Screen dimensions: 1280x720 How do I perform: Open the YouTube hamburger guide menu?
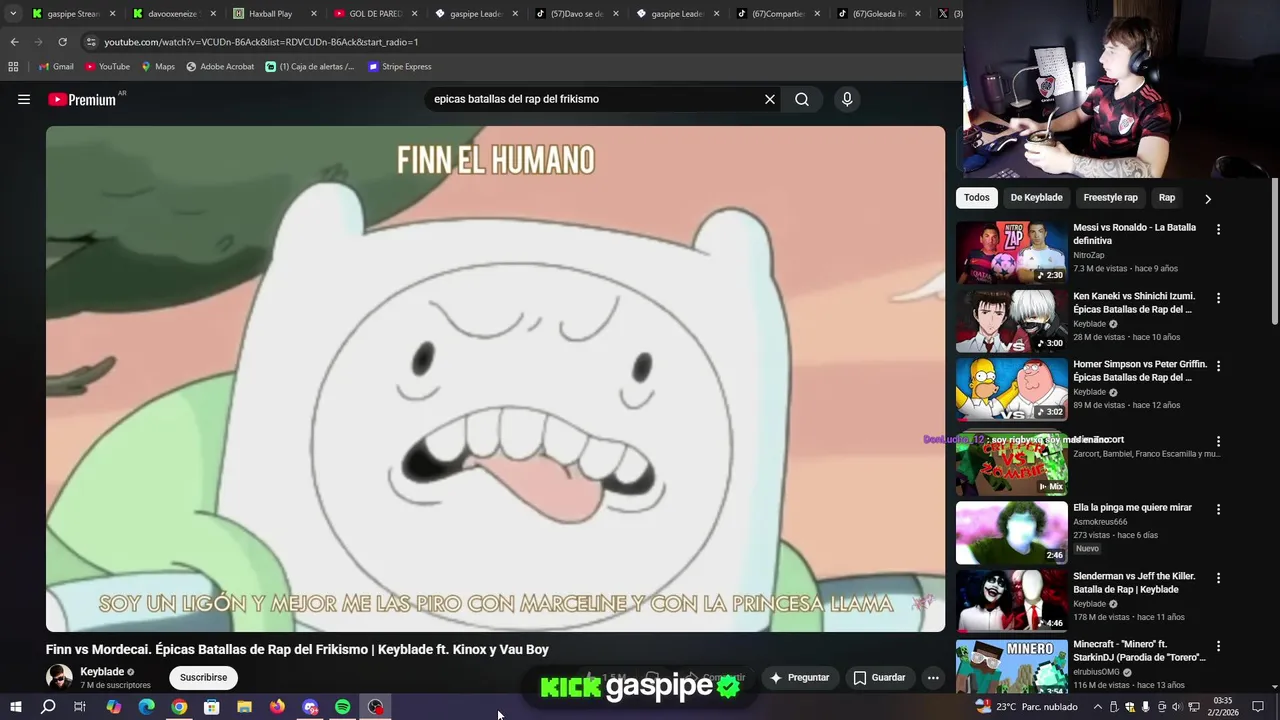pyautogui.click(x=24, y=99)
